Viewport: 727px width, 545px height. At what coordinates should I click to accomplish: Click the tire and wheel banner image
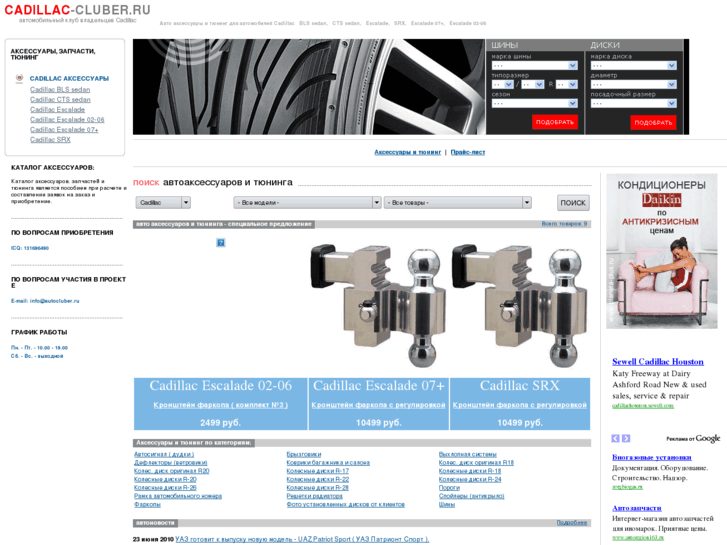coord(309,87)
